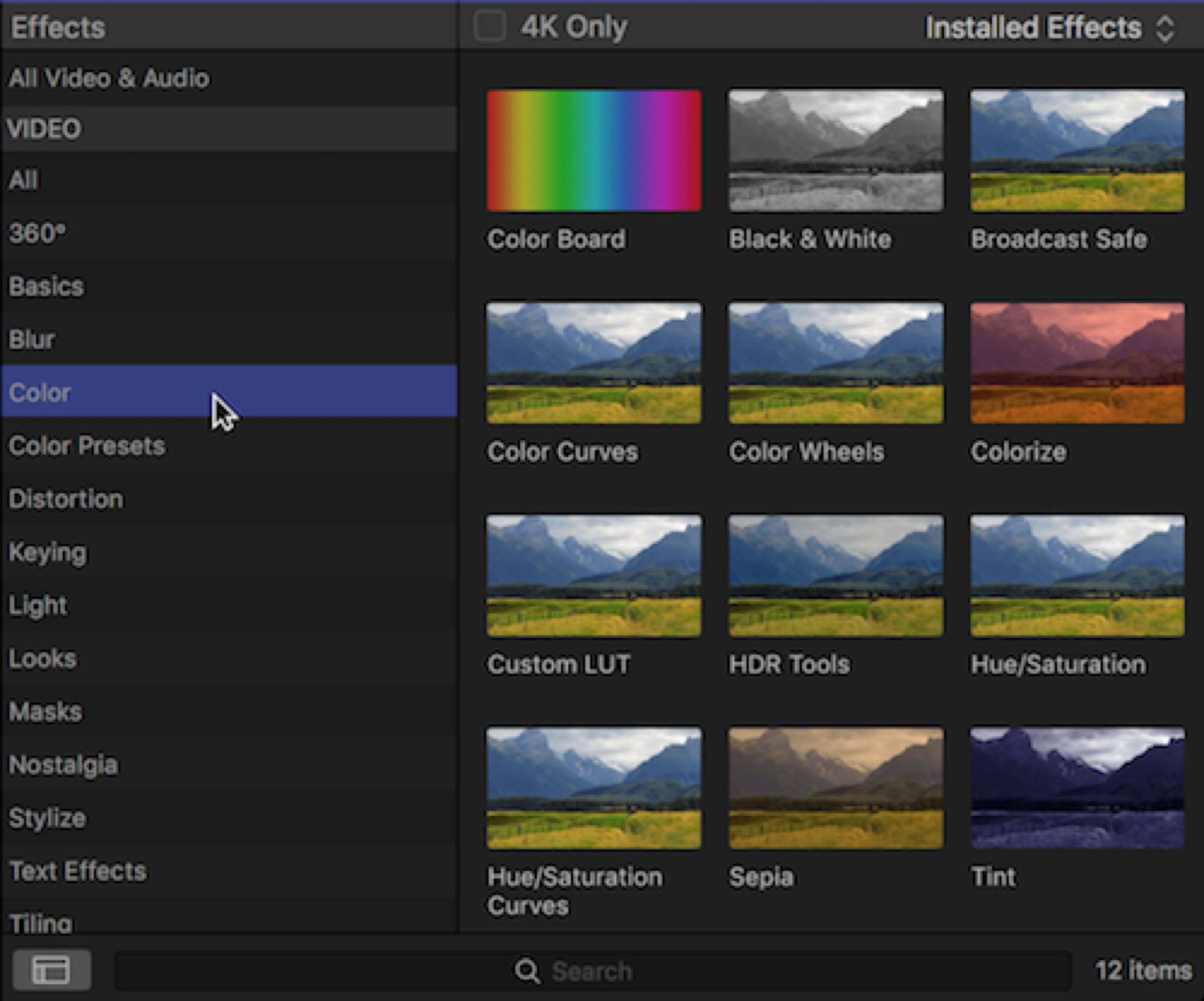Select the Color Wheels effect
This screenshot has width=1204, height=1001.
835,363
